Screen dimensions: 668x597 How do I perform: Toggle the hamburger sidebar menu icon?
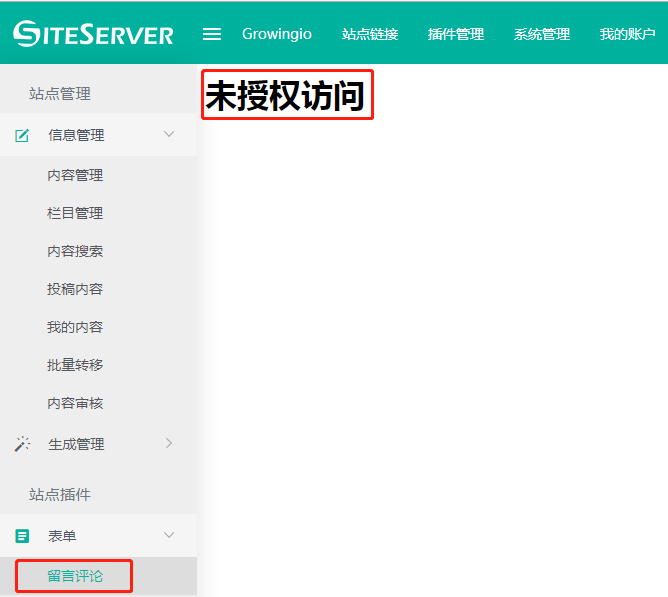pos(212,34)
